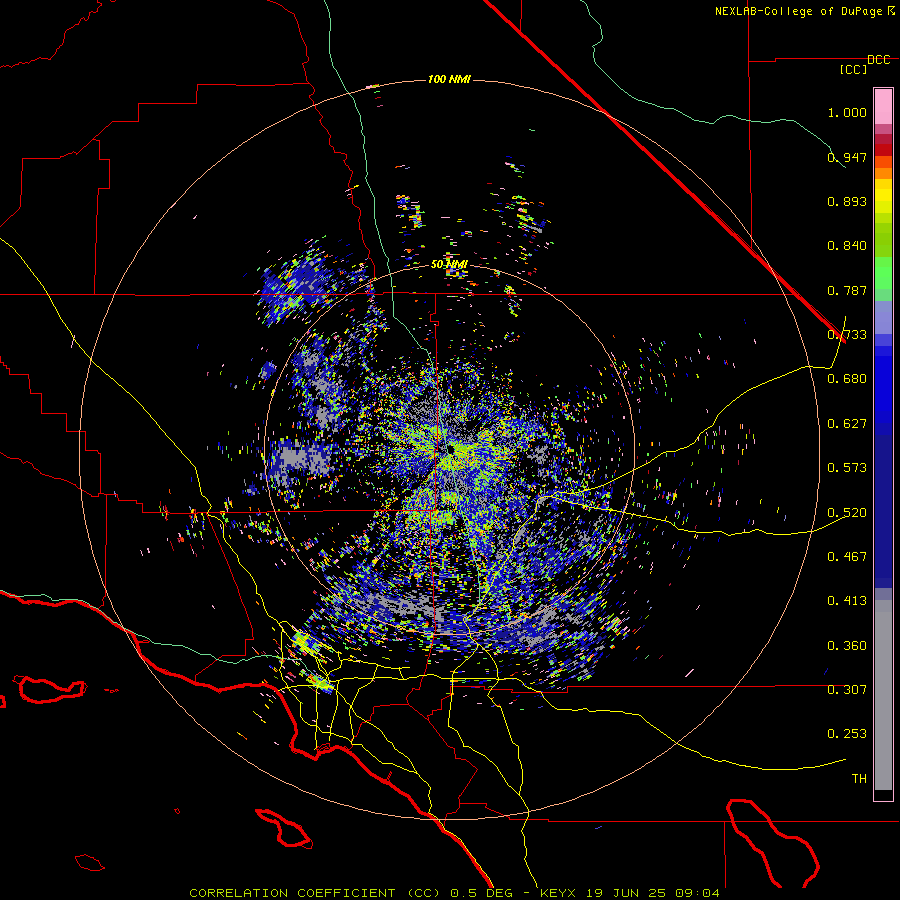Image resolution: width=900 pixels, height=900 pixels.
Task: Click the 0.573 scale value
Action: point(847,468)
